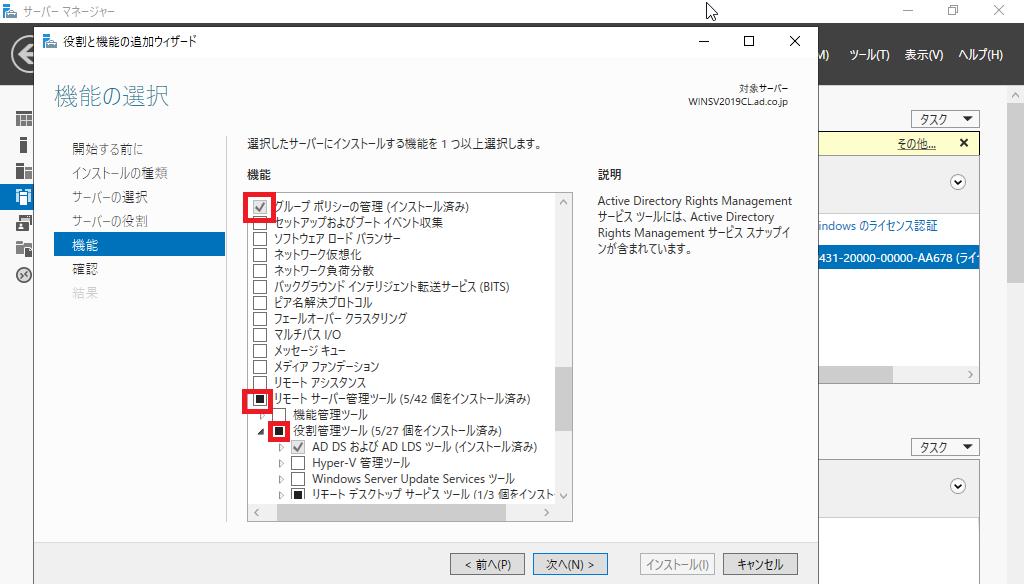1024x584 pixels.
Task: Check ソフトウェア ロード バランサー feature
Action: click(x=260, y=239)
